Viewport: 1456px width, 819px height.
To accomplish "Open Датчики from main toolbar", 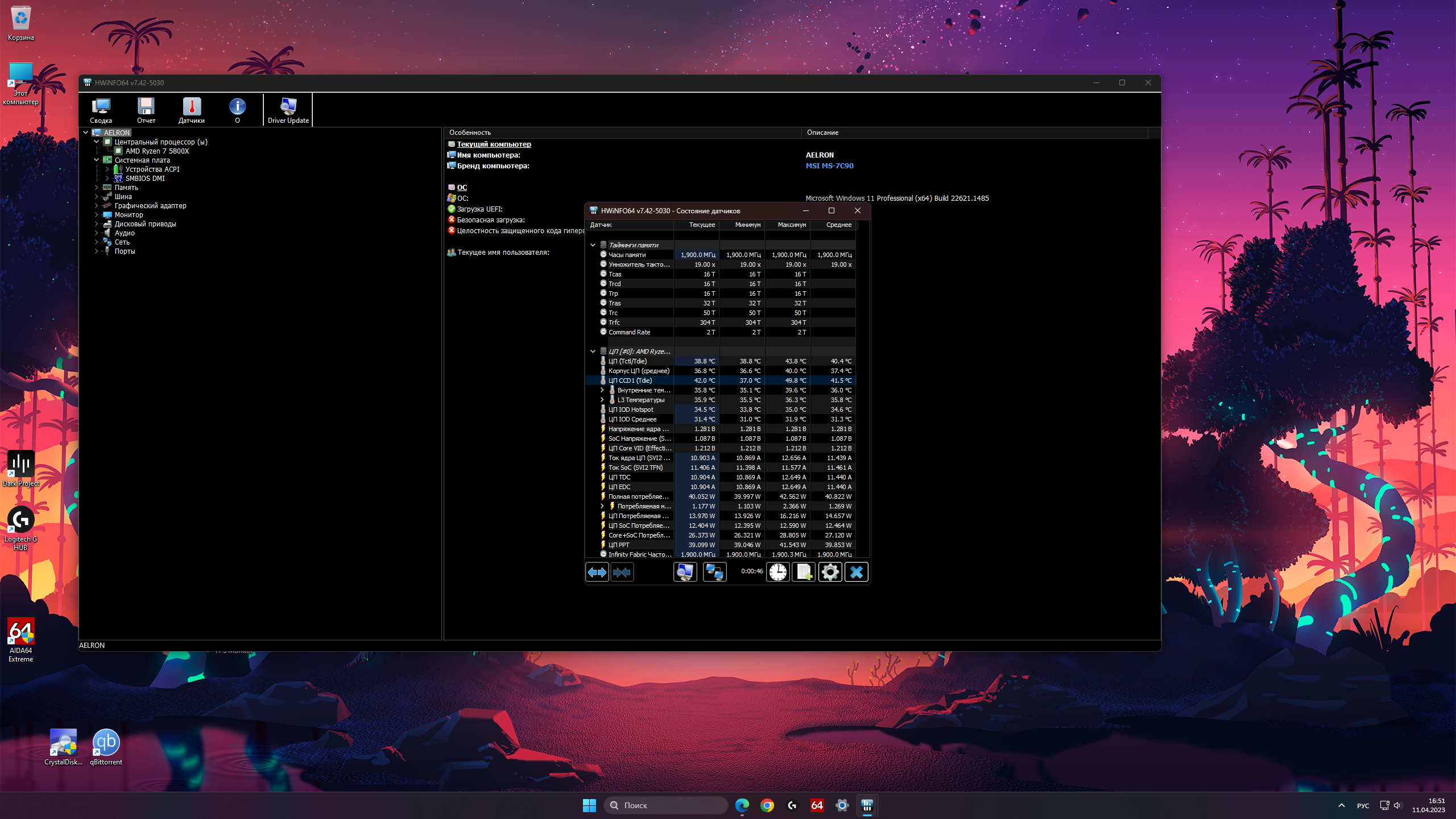I will tap(191, 110).
